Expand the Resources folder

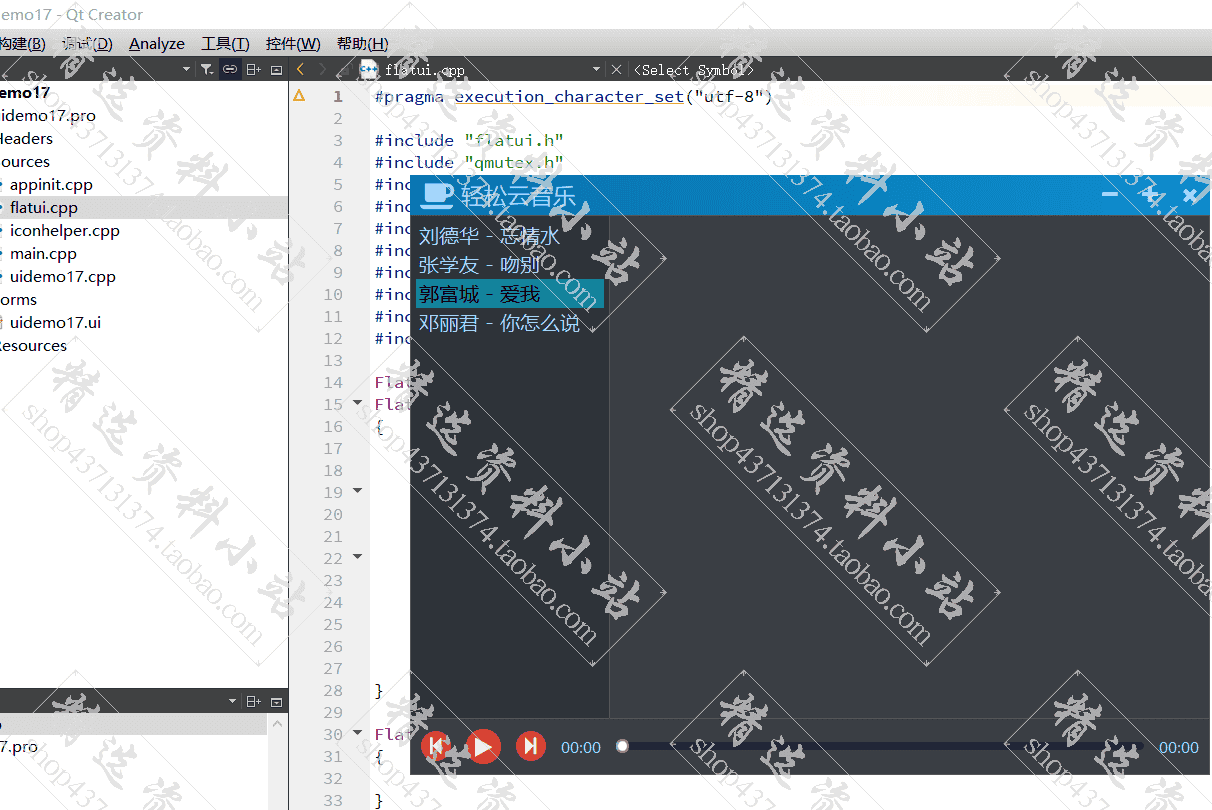point(33,345)
